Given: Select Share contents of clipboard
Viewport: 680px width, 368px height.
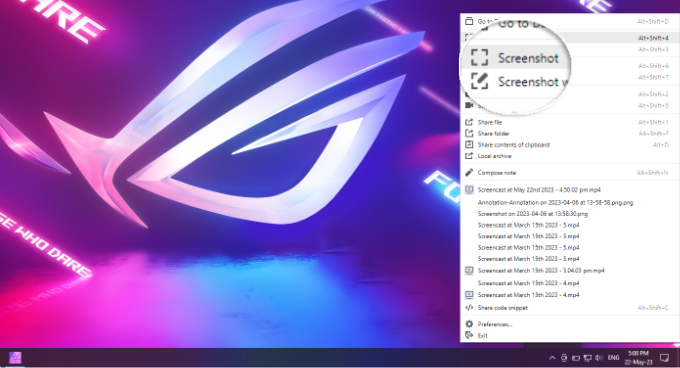Looking at the screenshot, I should [x=569, y=145].
